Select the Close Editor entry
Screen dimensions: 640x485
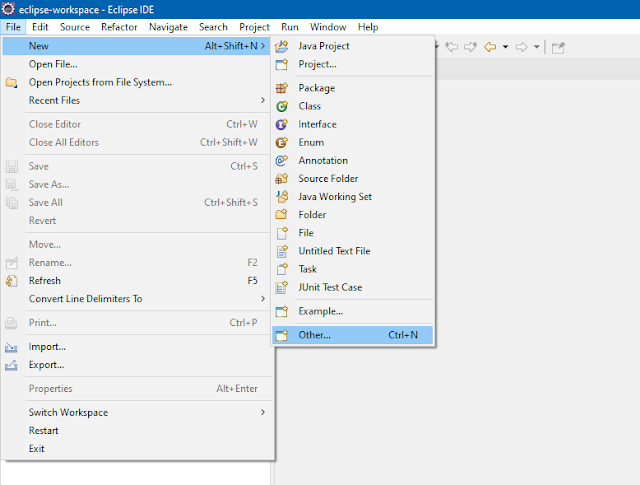137,124
